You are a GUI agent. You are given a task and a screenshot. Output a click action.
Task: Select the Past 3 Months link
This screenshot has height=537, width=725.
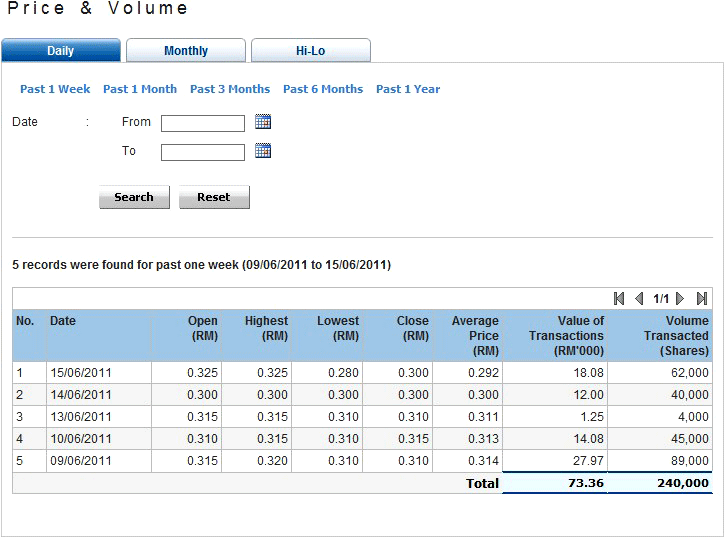[230, 89]
